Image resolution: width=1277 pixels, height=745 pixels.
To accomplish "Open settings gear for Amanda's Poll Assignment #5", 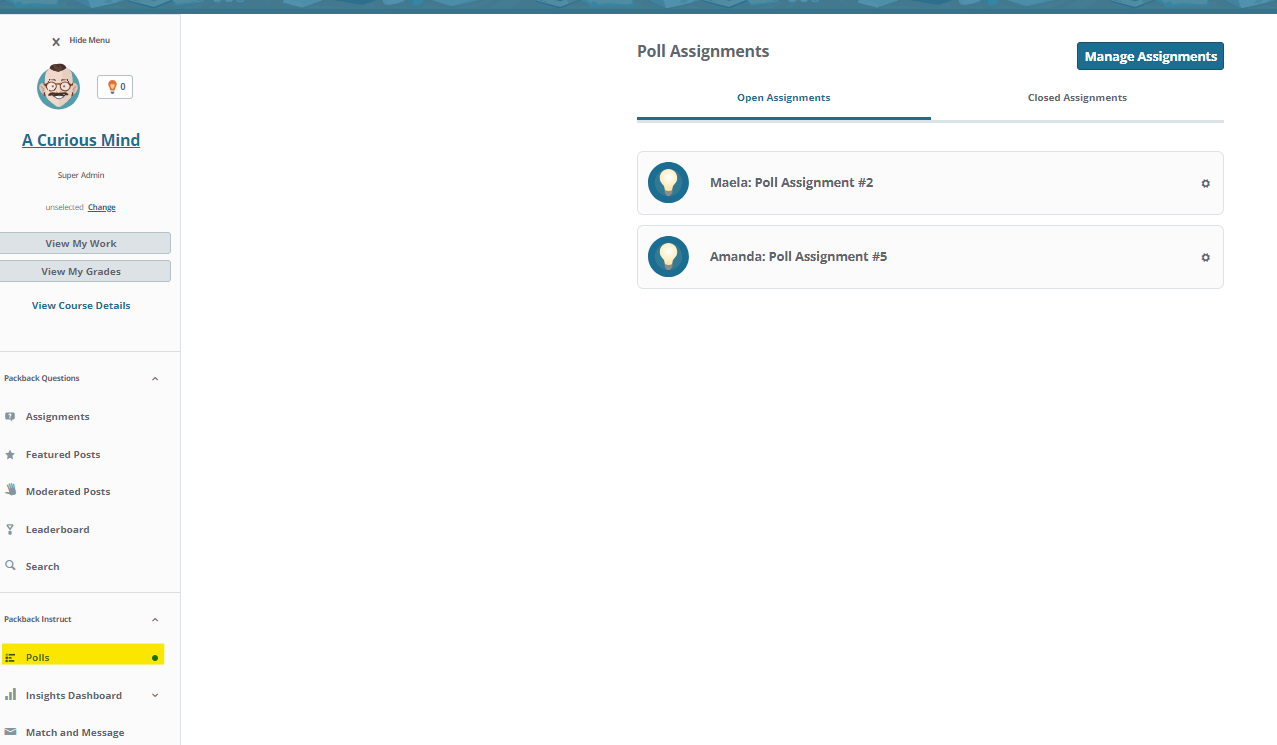I will 1205,257.
